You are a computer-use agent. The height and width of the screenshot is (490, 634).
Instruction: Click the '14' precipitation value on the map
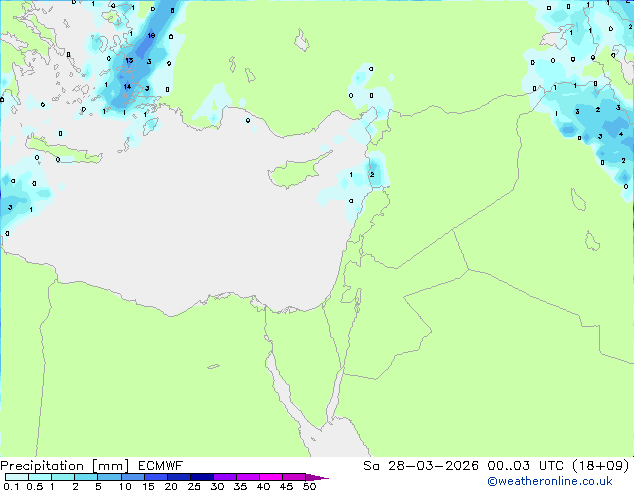pos(127,86)
